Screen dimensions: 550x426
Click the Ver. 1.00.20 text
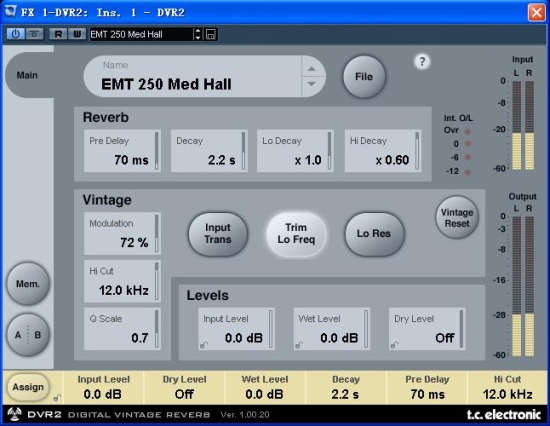[245, 415]
